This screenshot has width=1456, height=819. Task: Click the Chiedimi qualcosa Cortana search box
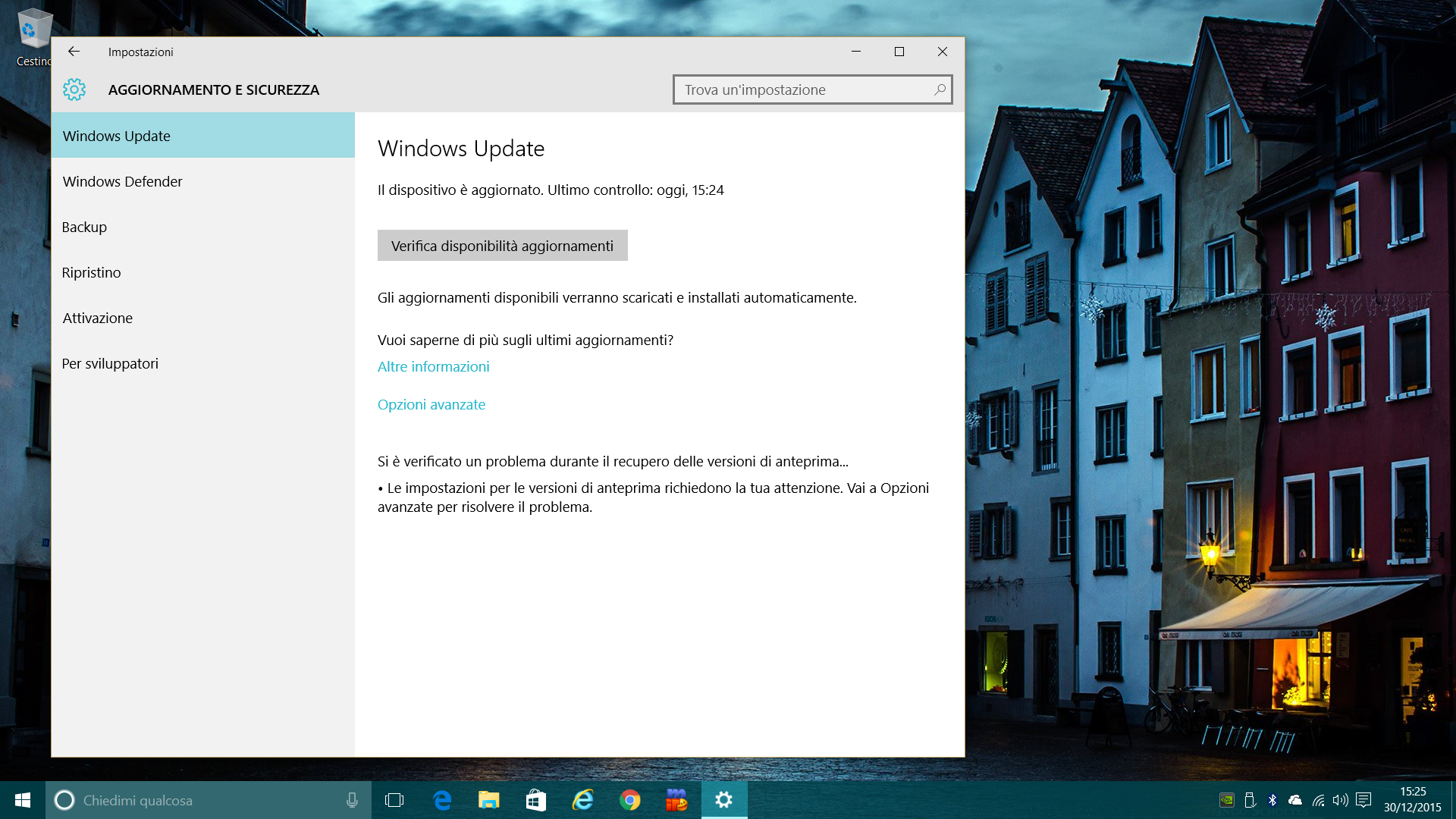(x=209, y=800)
